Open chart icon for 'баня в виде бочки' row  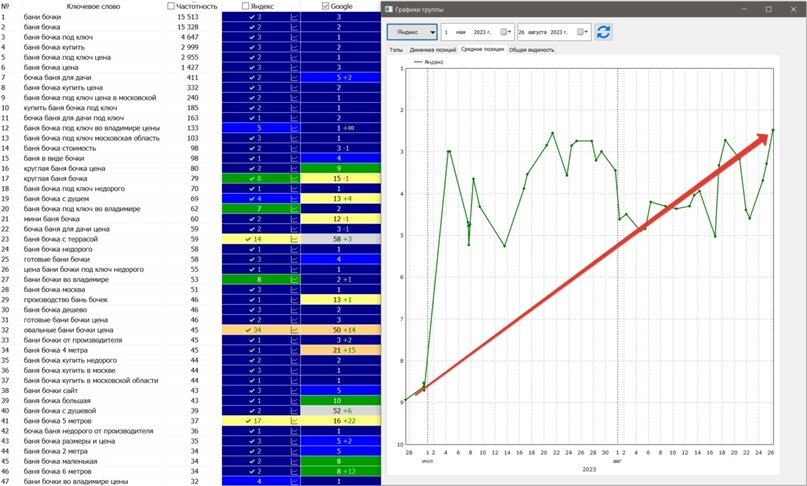click(x=295, y=159)
